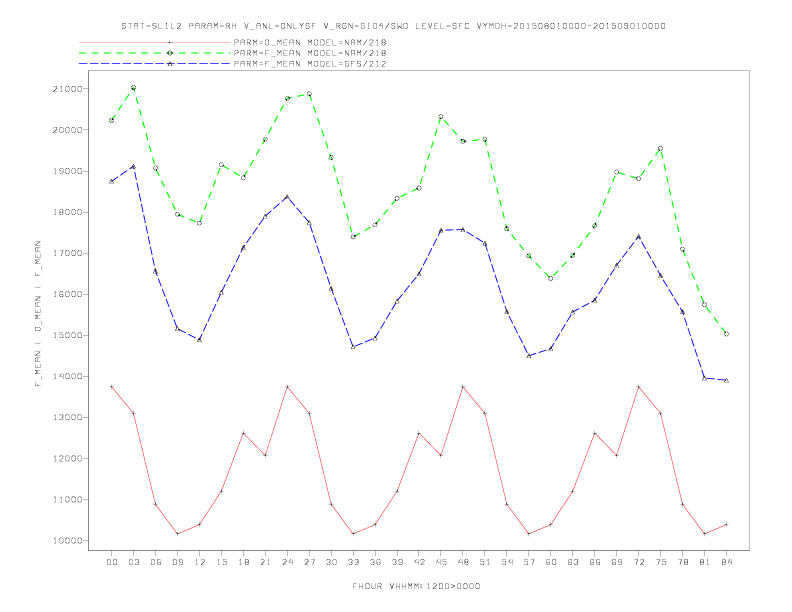Select legend label PARM=O_MEAN MODEL=NAM/218

tap(310, 42)
